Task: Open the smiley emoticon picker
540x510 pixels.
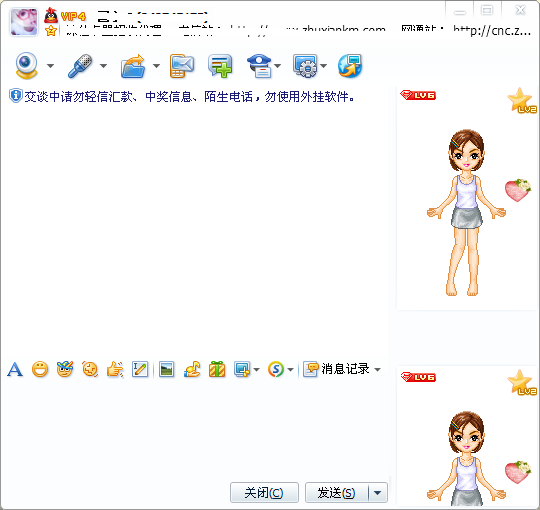Action: [x=40, y=370]
